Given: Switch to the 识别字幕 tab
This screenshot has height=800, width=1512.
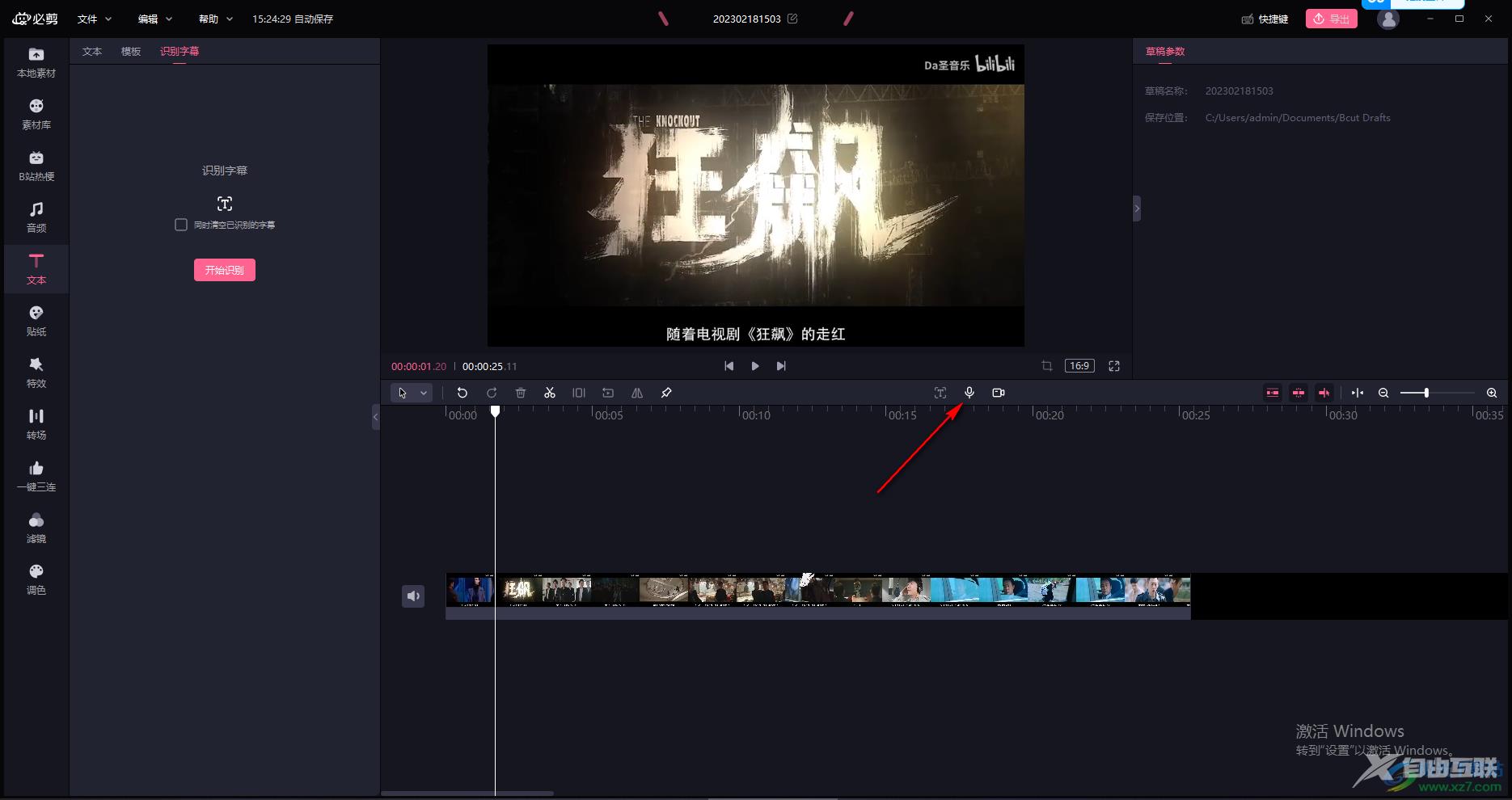Looking at the screenshot, I should pos(179,51).
